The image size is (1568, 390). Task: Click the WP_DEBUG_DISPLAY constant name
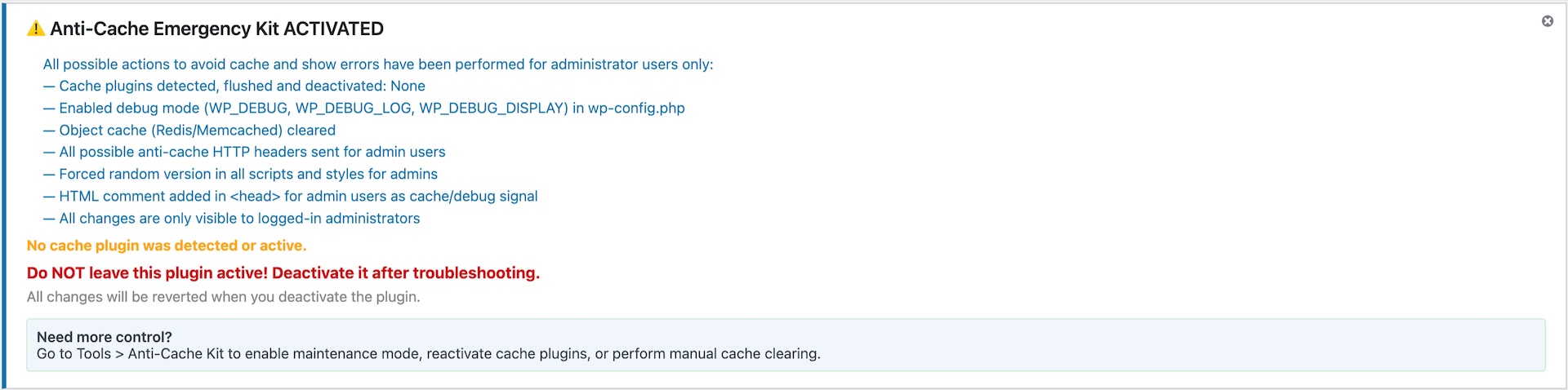coord(493,109)
